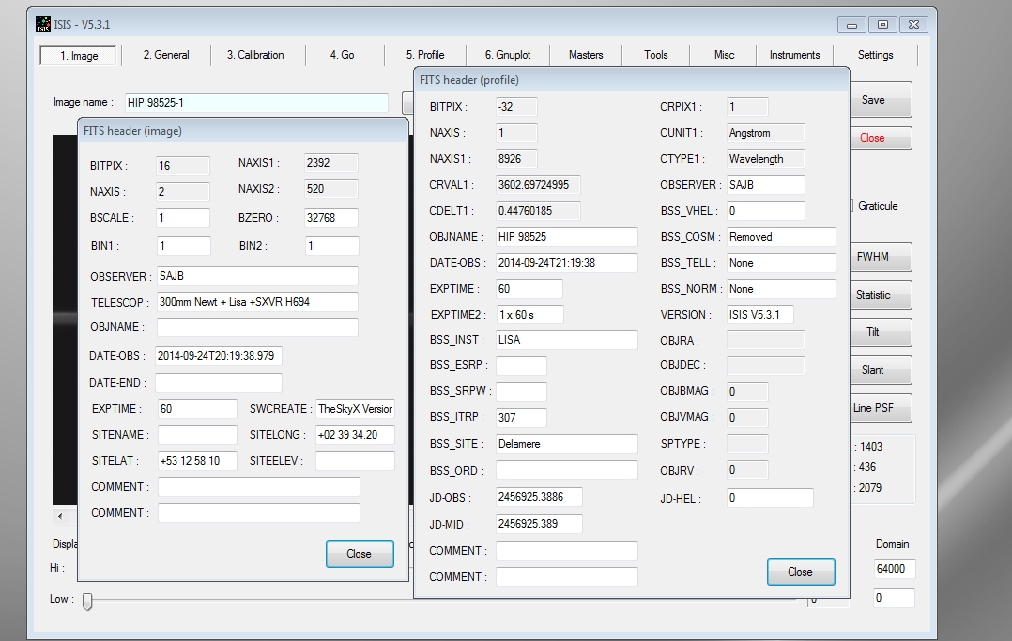Viewport: 1012px width, 641px height.
Task: Click the left arrow of the image scrollbar
Action: [60, 516]
